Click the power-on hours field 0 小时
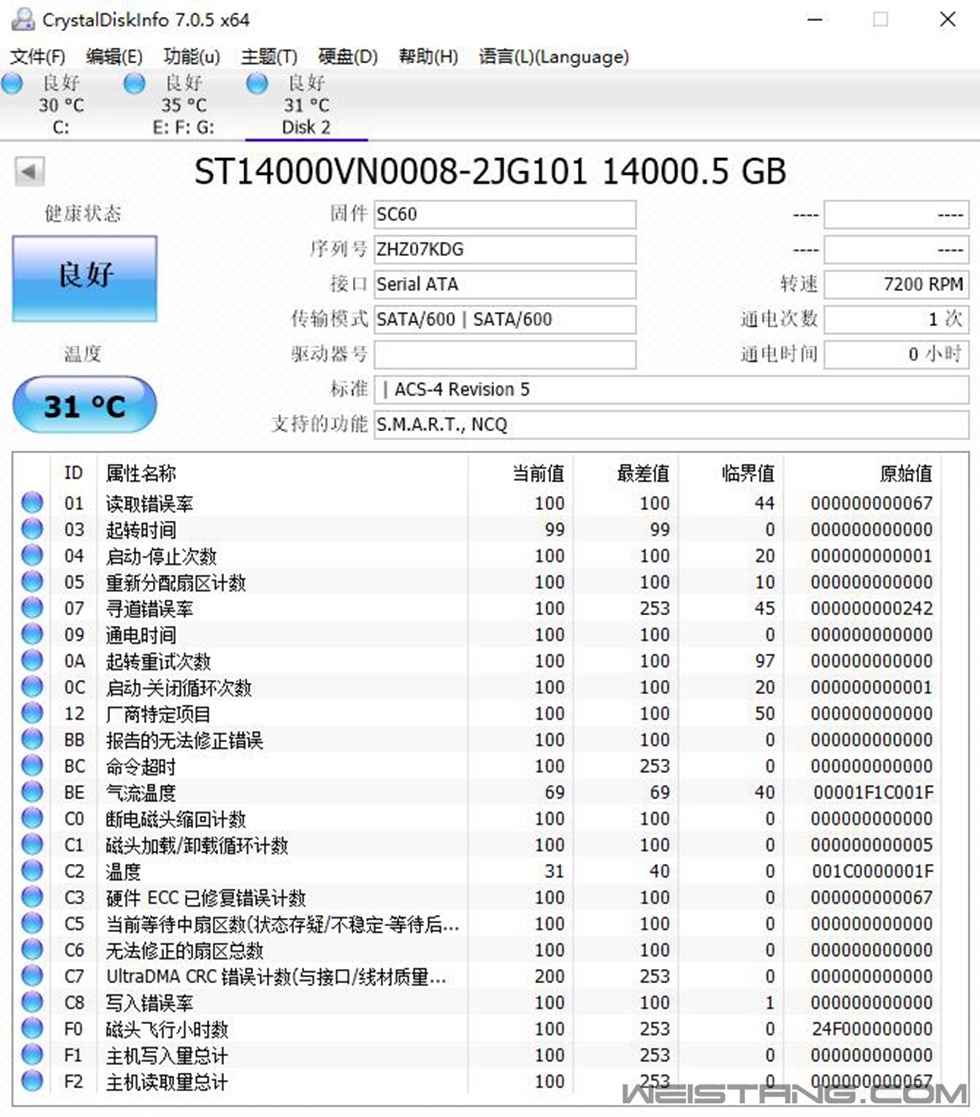 897,354
